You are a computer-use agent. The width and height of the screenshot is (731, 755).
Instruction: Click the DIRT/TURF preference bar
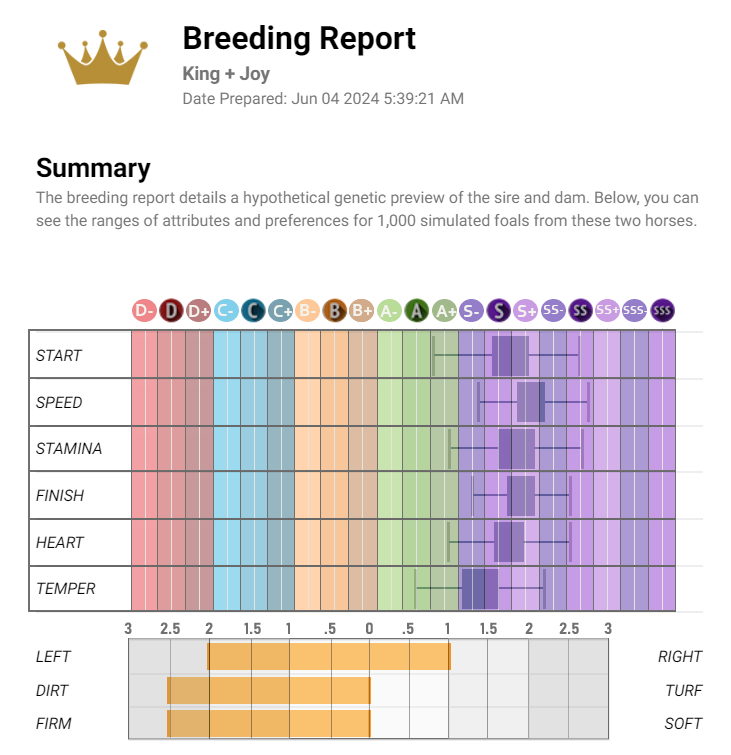268,690
